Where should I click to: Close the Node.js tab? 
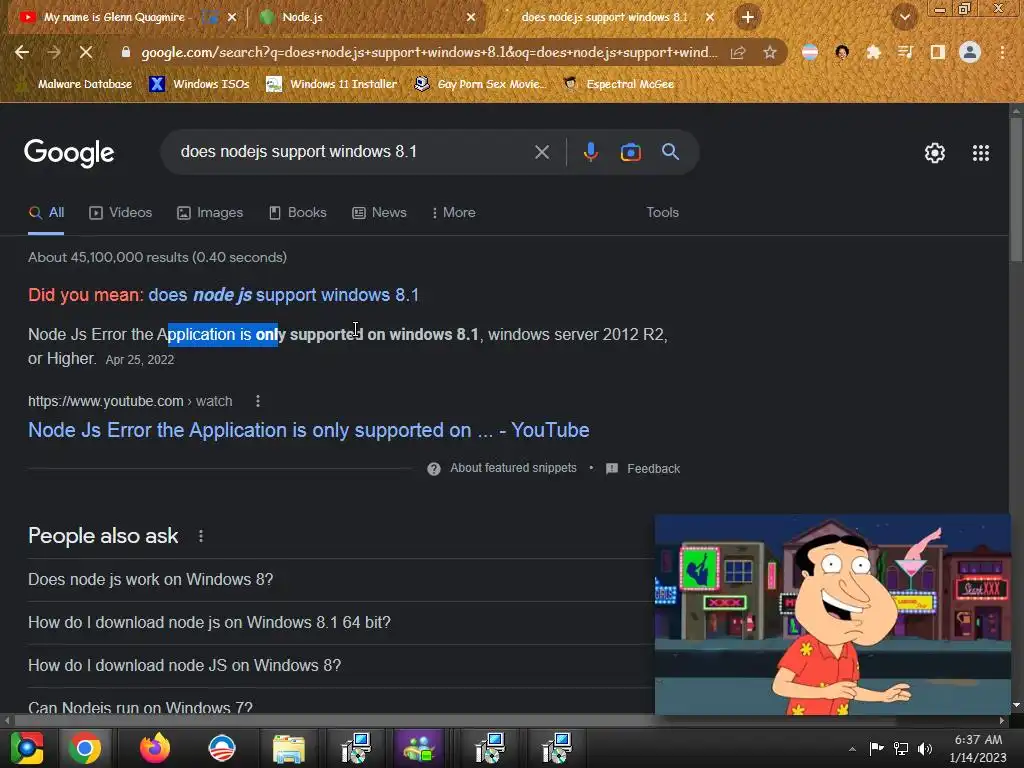(471, 17)
